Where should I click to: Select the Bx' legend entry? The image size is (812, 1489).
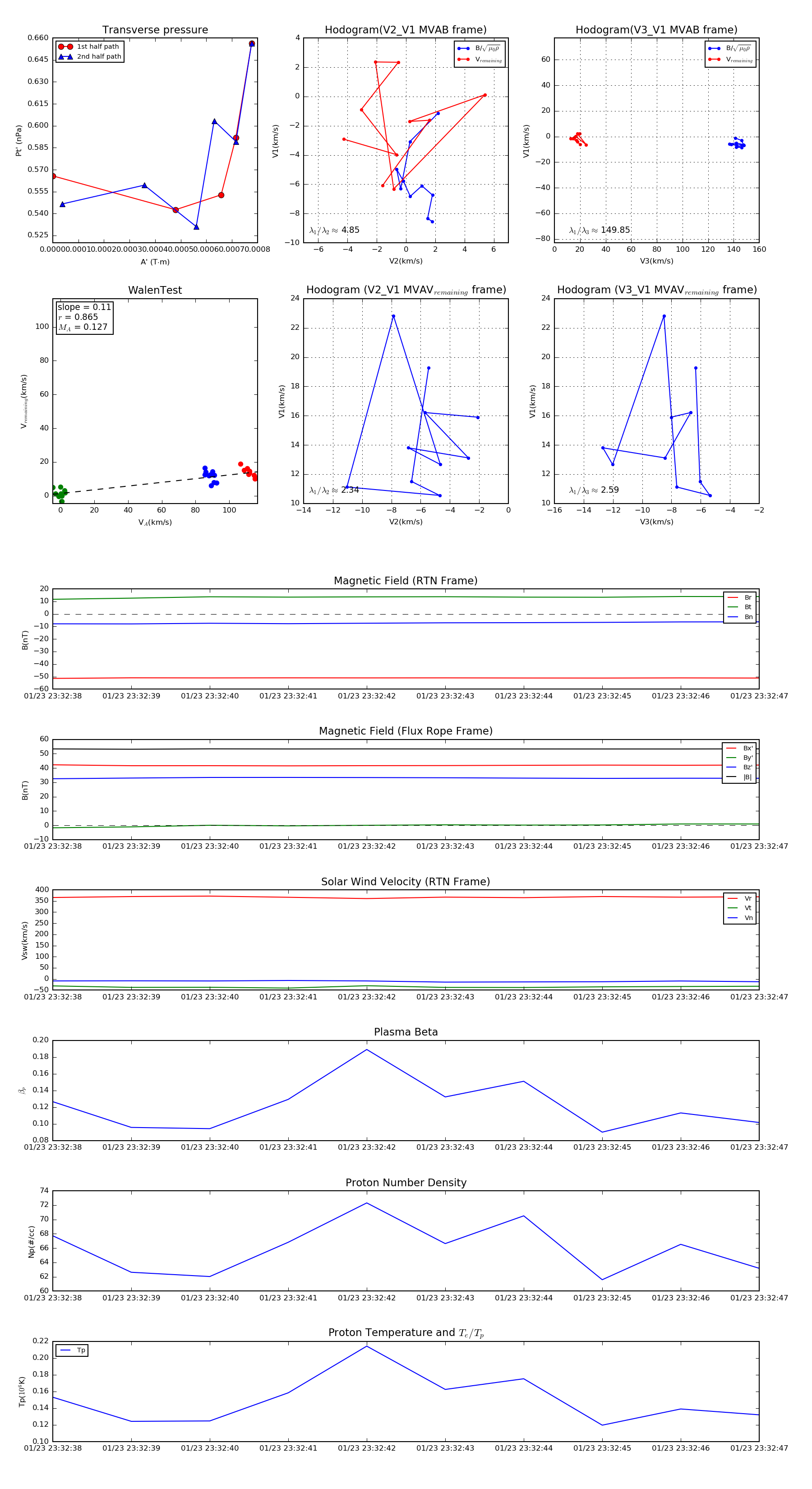[x=740, y=748]
